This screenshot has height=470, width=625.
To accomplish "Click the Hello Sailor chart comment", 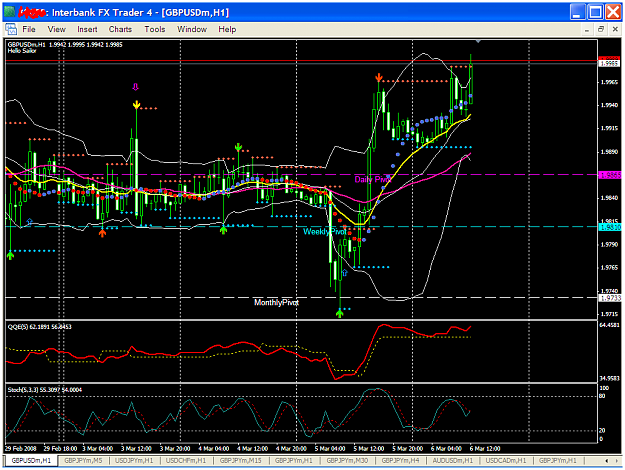I will point(22,51).
